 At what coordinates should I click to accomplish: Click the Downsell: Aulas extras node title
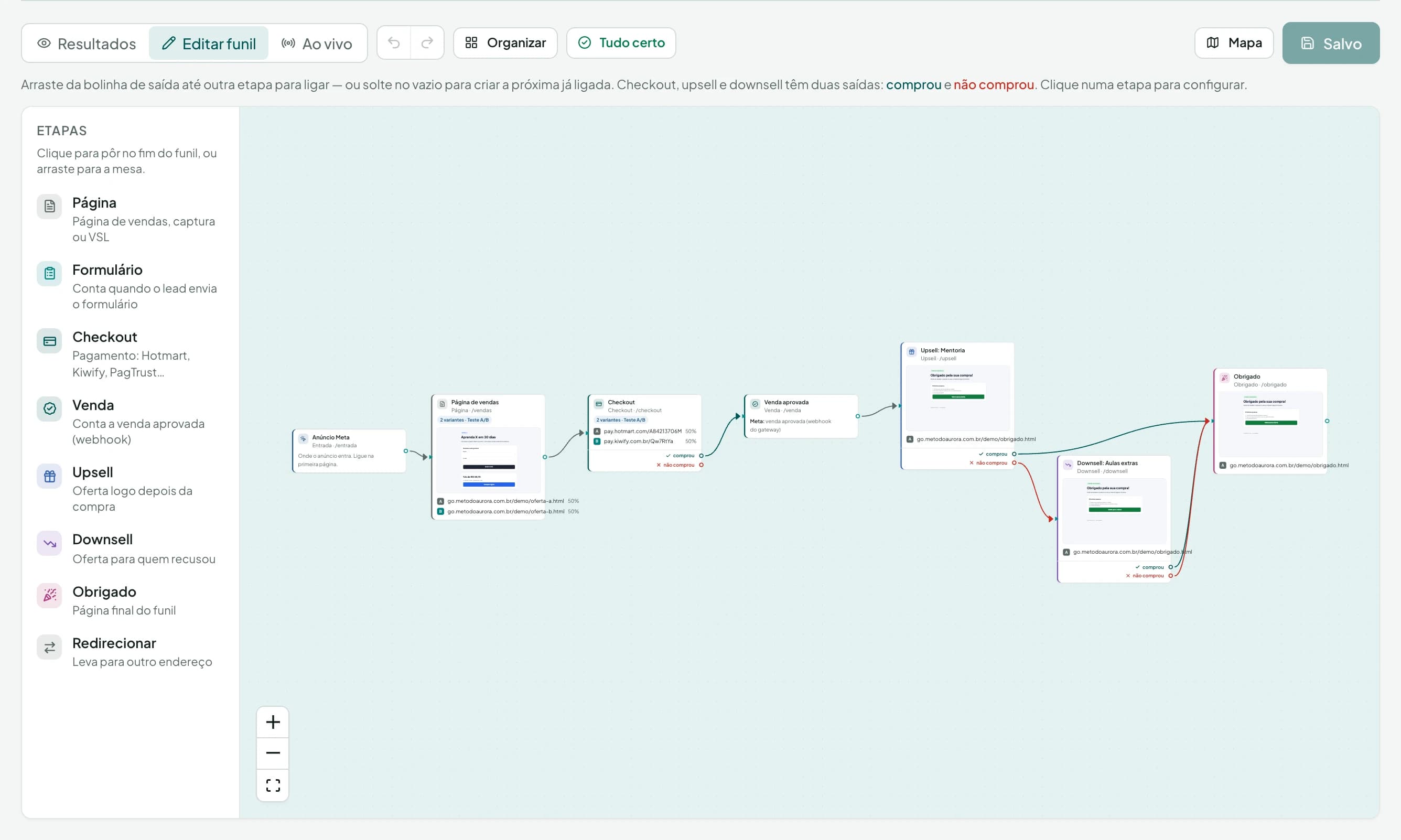point(1107,463)
